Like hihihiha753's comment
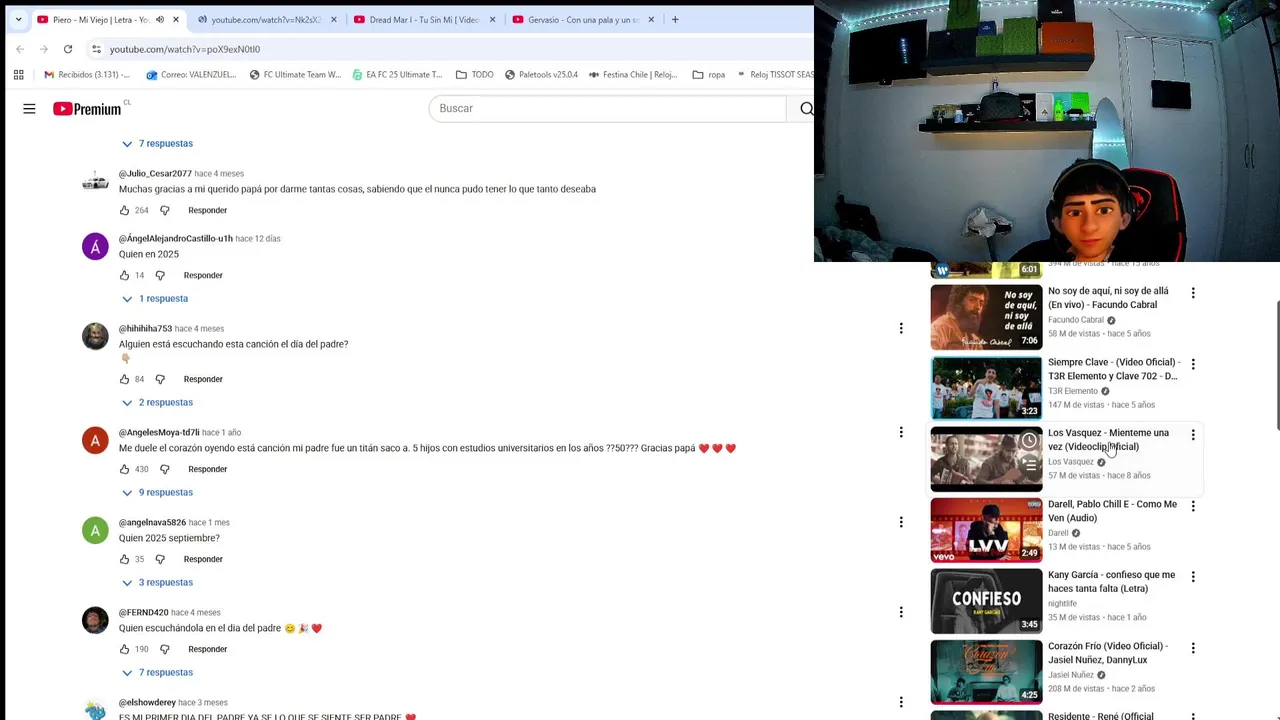 (x=124, y=379)
